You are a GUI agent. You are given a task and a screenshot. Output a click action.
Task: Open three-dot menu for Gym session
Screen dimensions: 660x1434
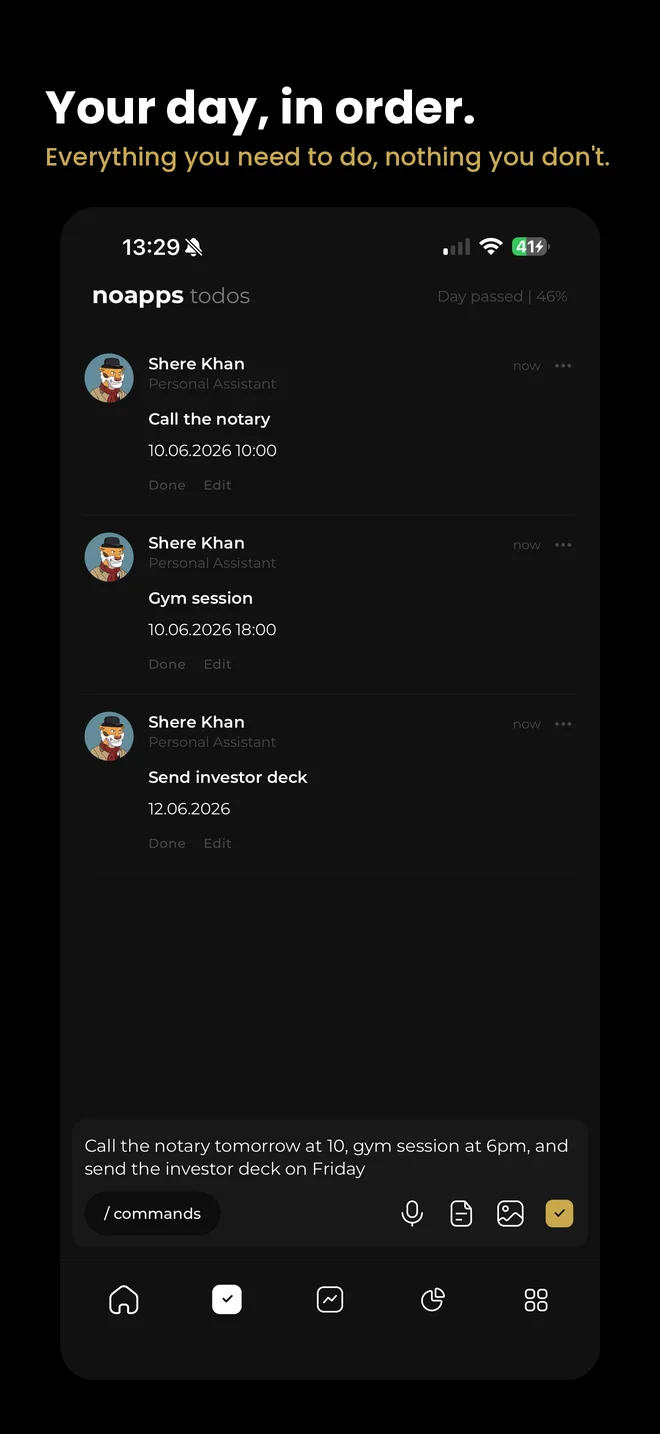point(563,545)
